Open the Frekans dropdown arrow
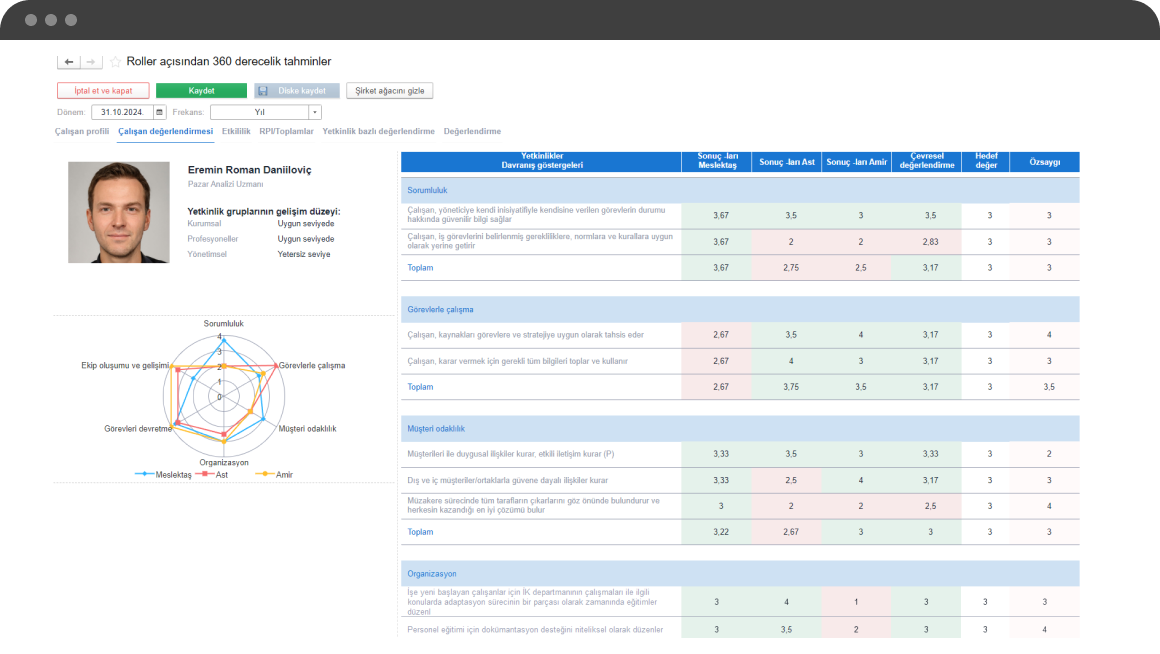The width and height of the screenshot is (1160, 654). coord(315,112)
